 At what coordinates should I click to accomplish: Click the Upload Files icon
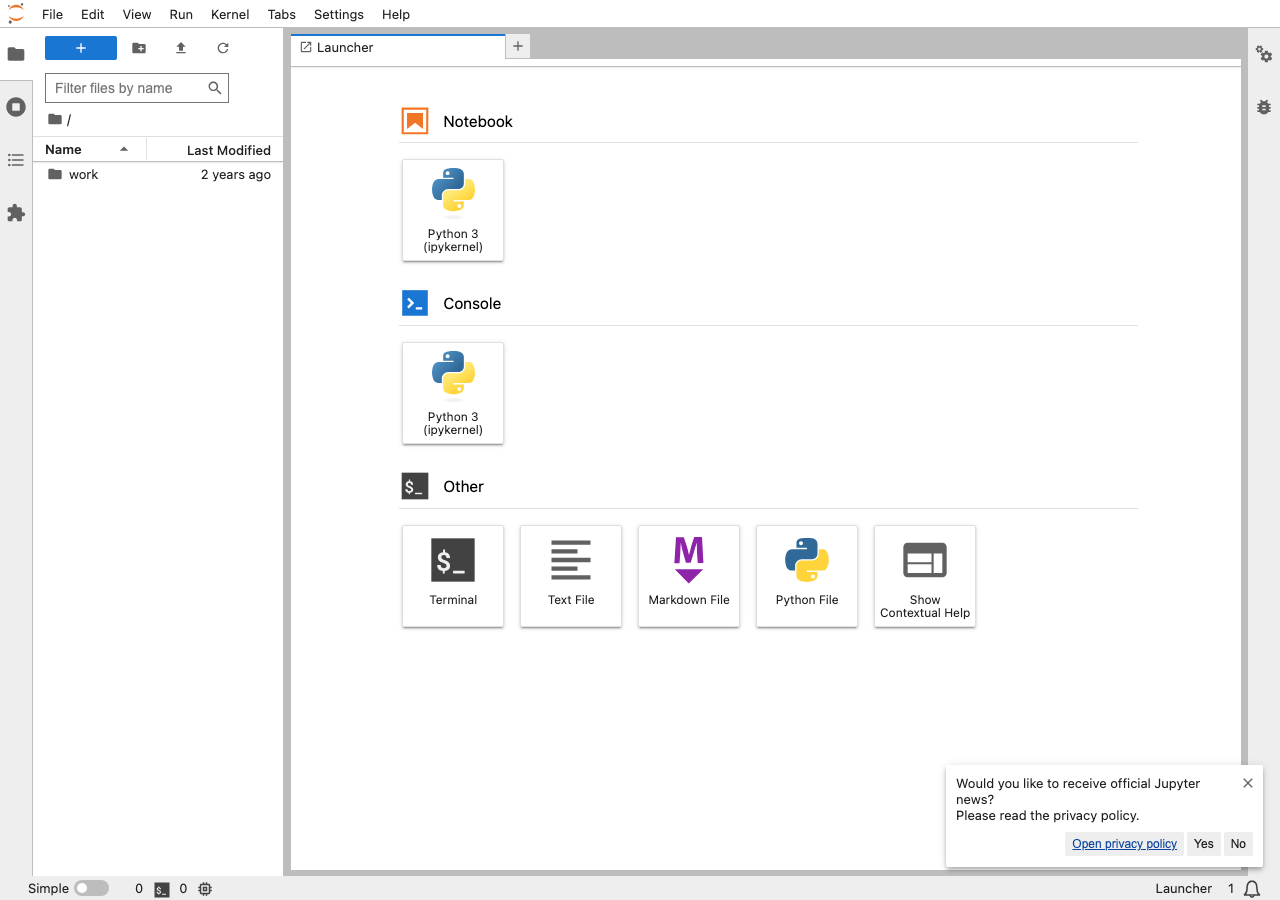tap(181, 48)
